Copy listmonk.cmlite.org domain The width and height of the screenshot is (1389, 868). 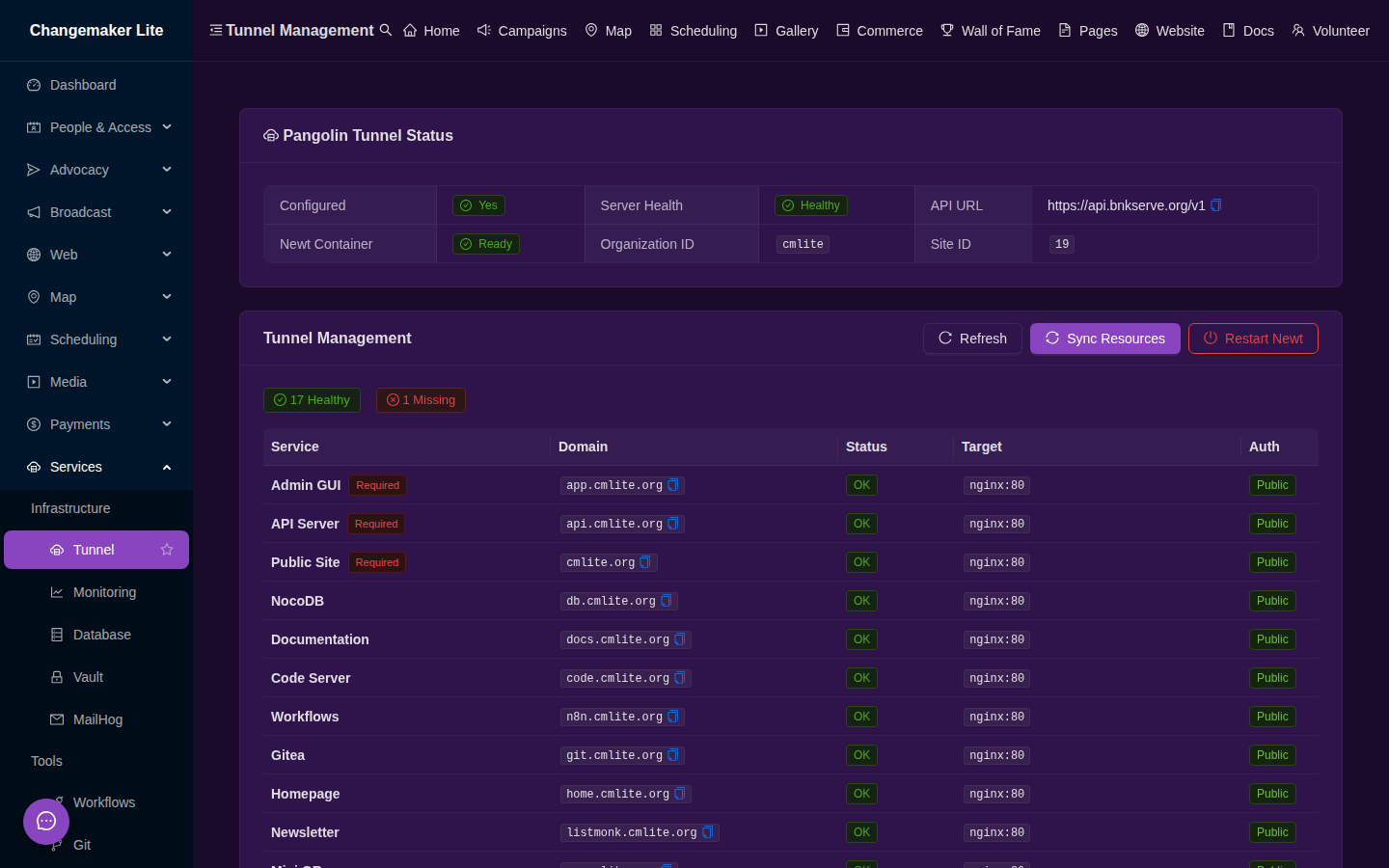pos(708,832)
